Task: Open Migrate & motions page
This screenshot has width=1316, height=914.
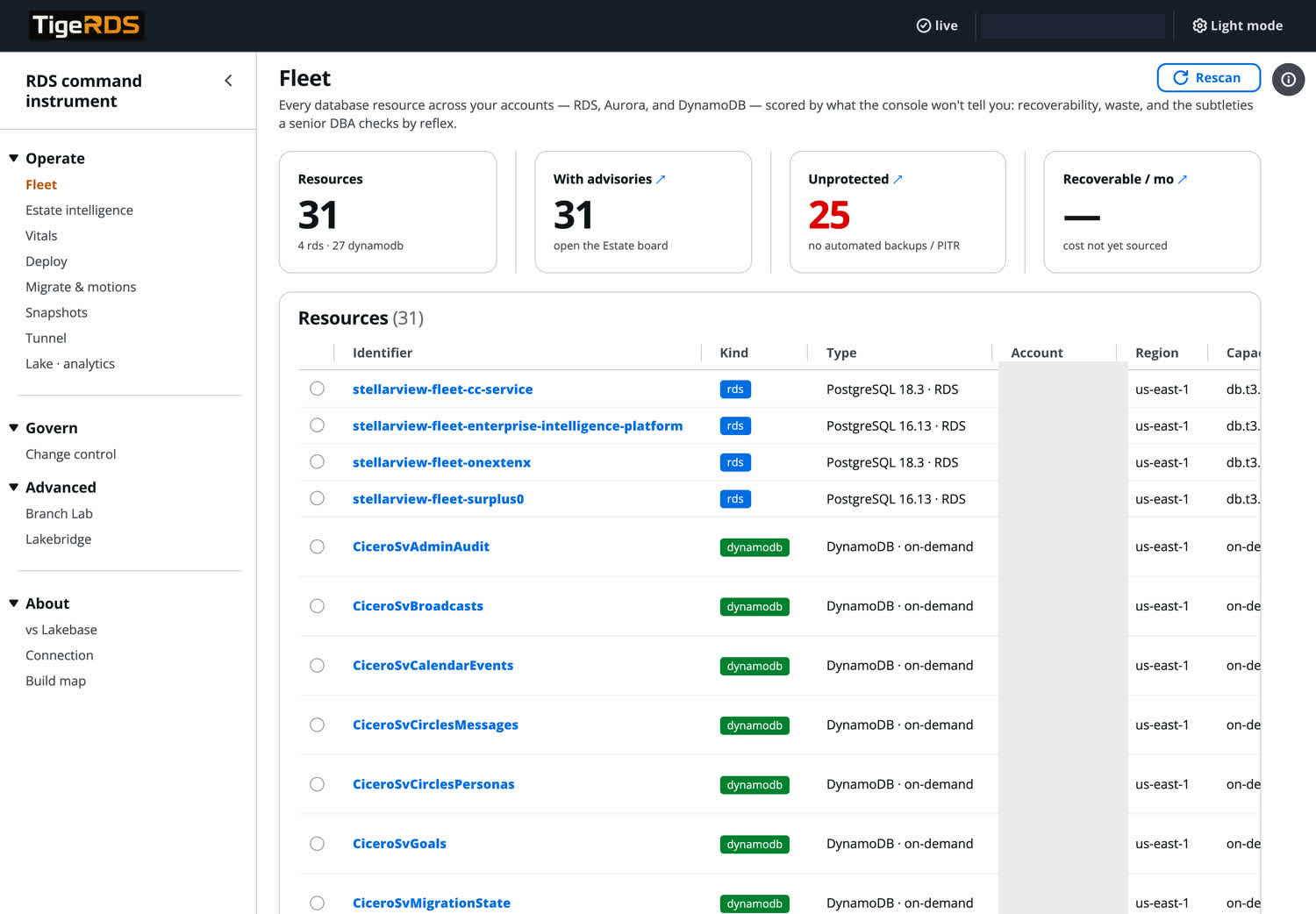Action: click(x=81, y=288)
